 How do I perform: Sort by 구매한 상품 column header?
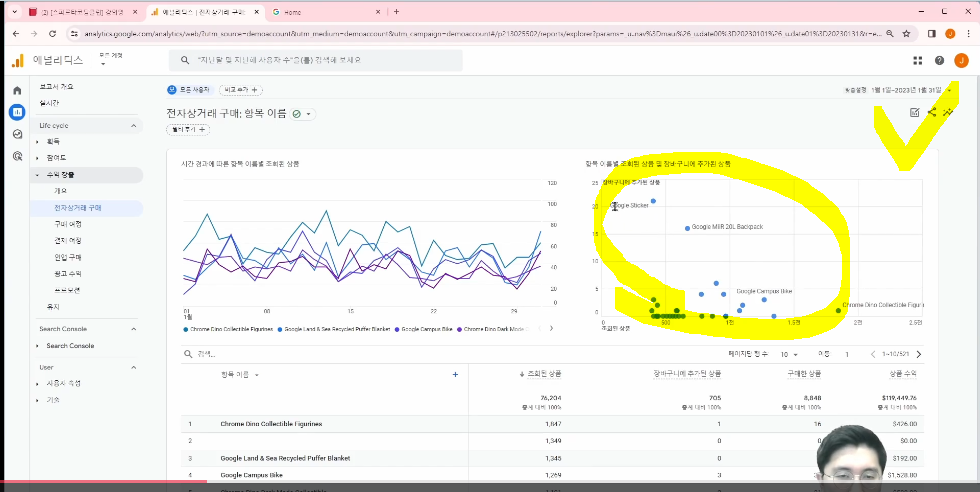click(804, 374)
